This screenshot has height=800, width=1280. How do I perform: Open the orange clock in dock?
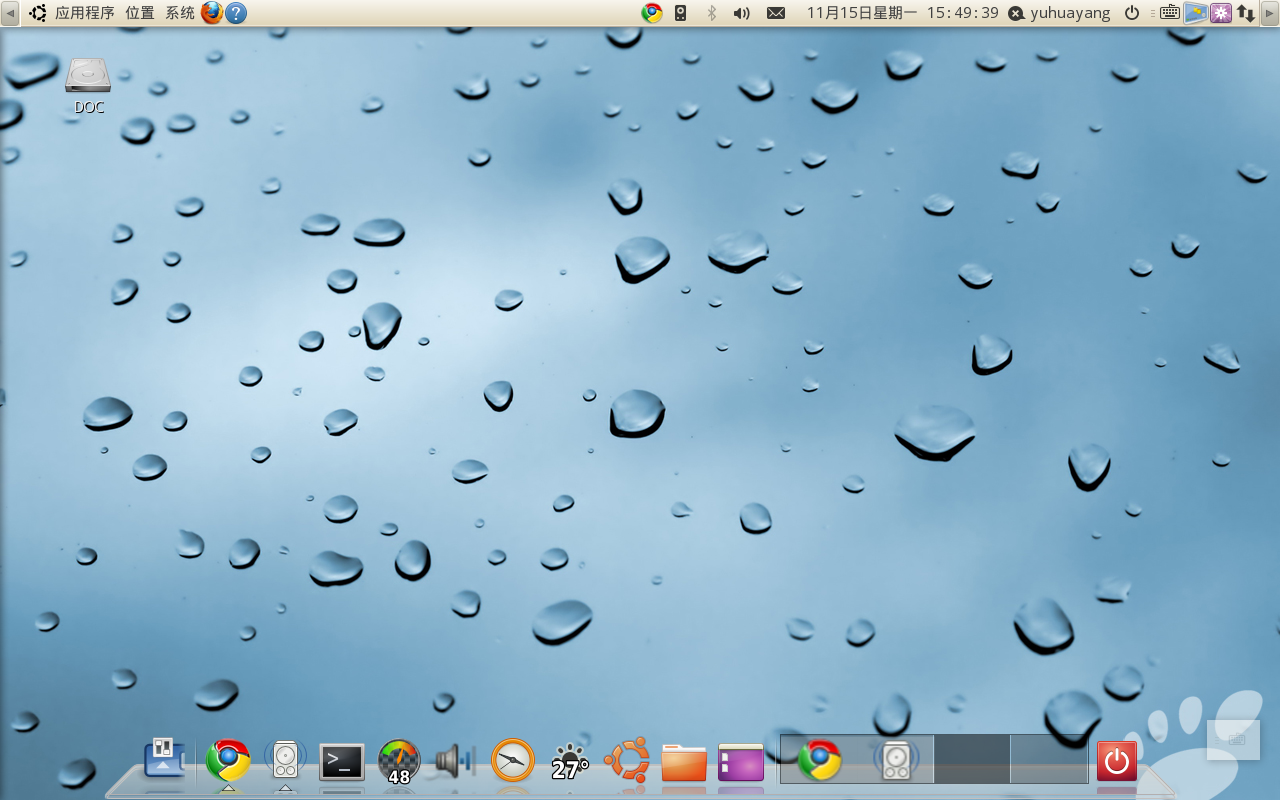coord(513,760)
